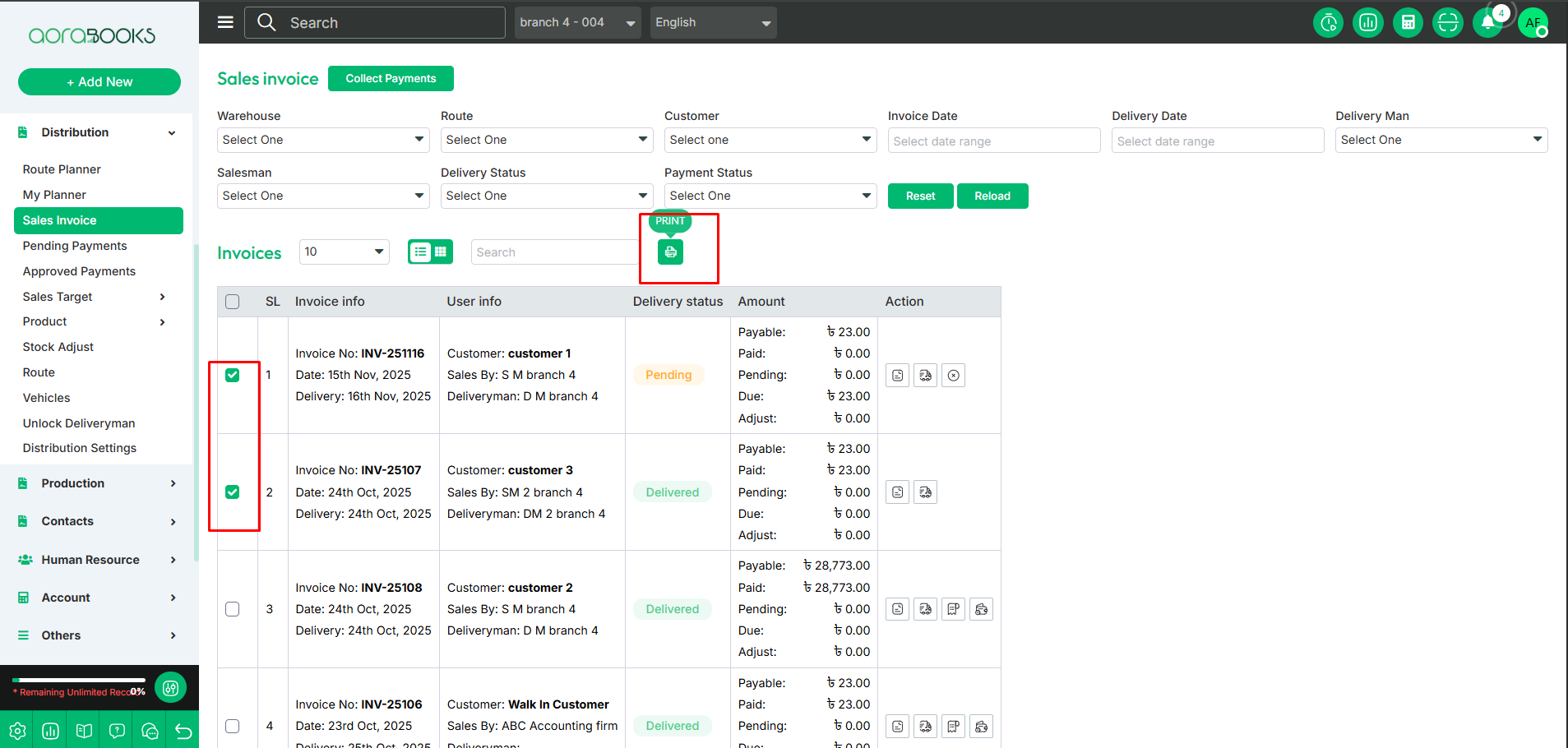Click the green print icon button
Viewport: 1568px width, 748px height.
[670, 252]
